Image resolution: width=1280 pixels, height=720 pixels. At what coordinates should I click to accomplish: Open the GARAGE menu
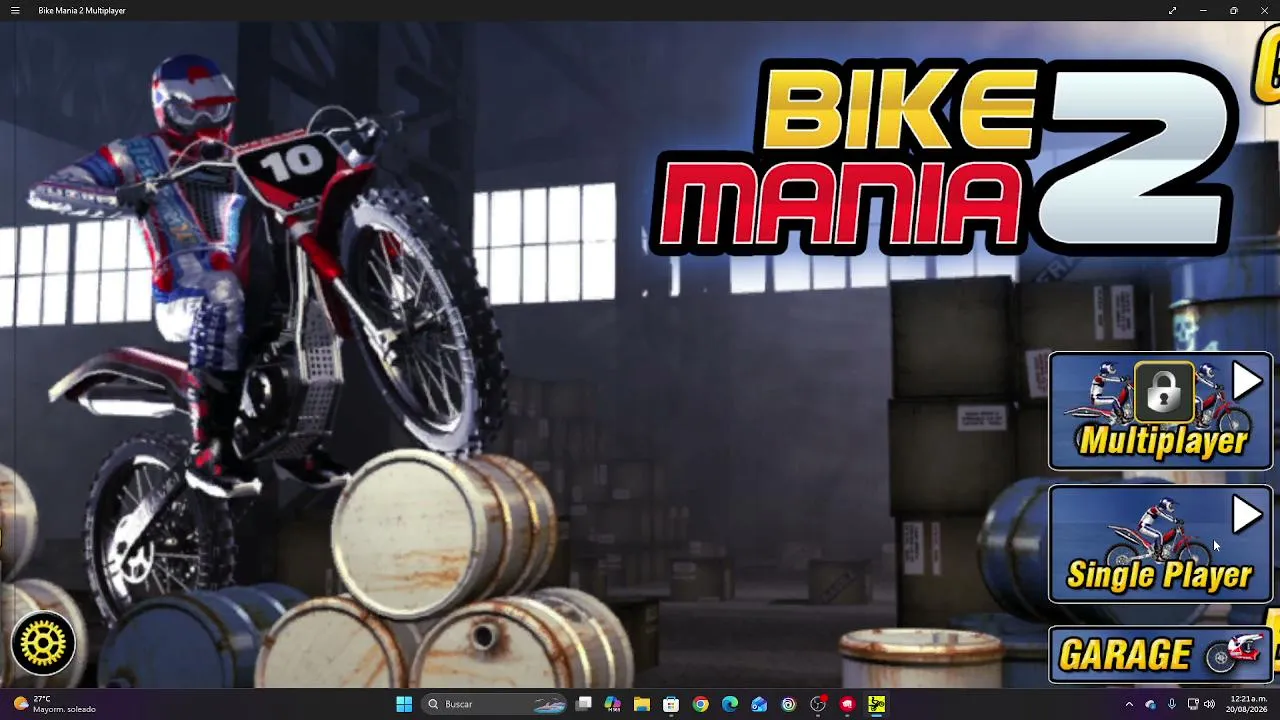click(1160, 655)
